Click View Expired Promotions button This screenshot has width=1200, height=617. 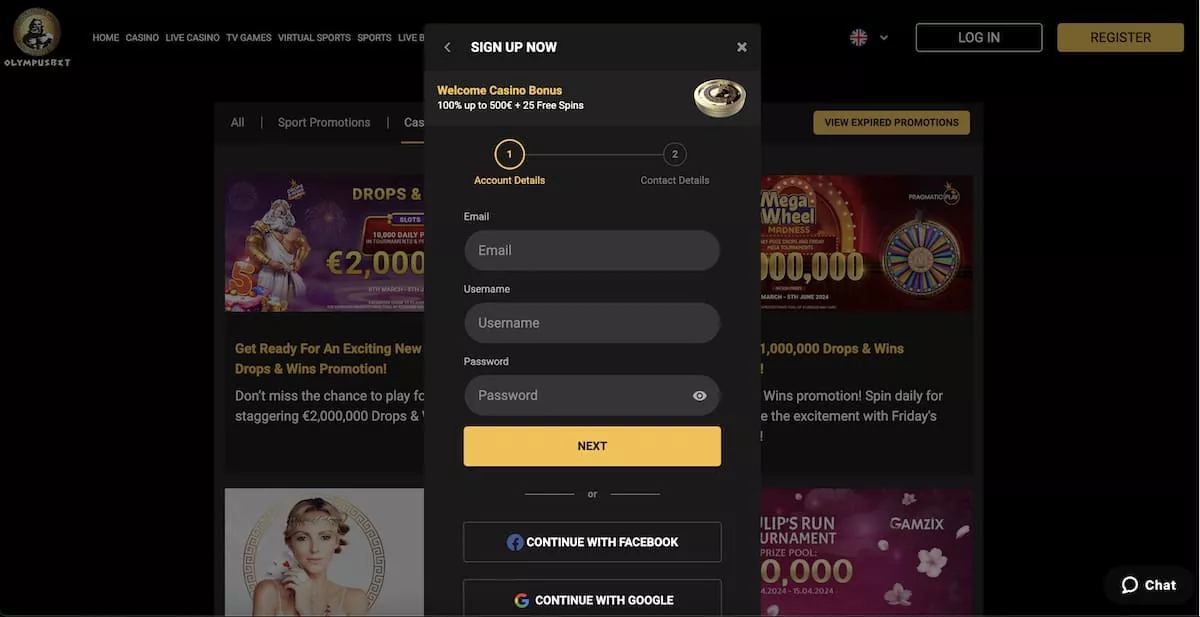[x=891, y=123]
